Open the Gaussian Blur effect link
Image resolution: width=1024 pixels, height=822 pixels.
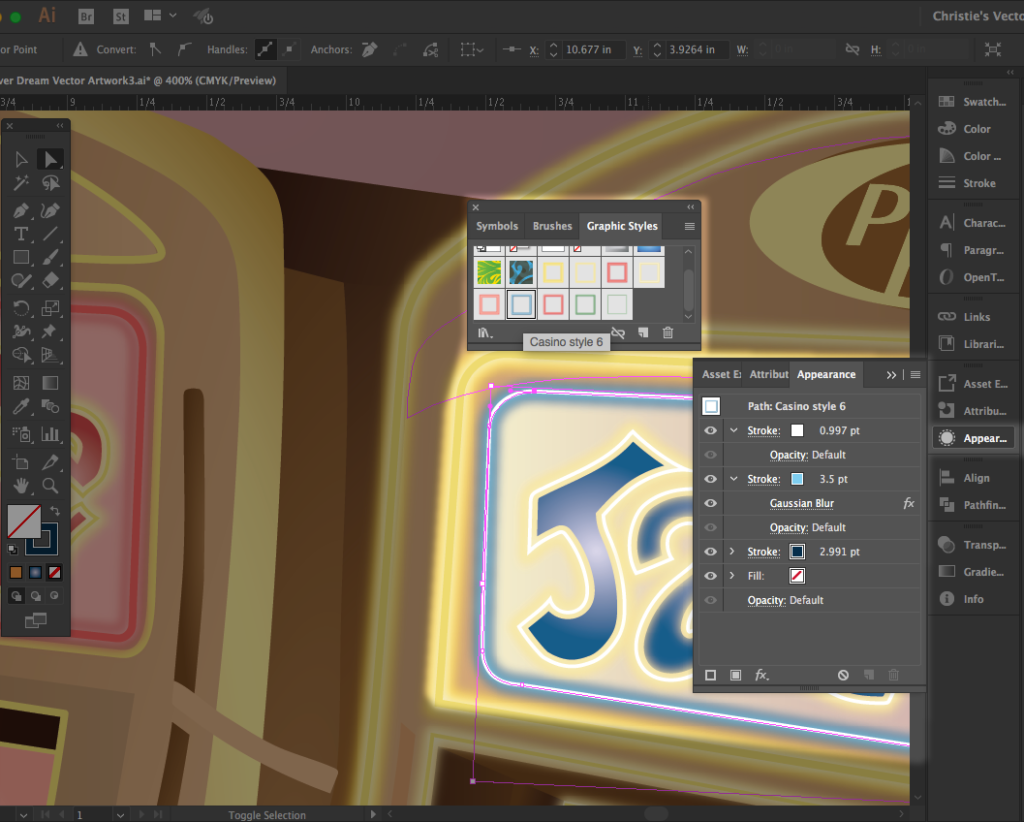click(801, 504)
